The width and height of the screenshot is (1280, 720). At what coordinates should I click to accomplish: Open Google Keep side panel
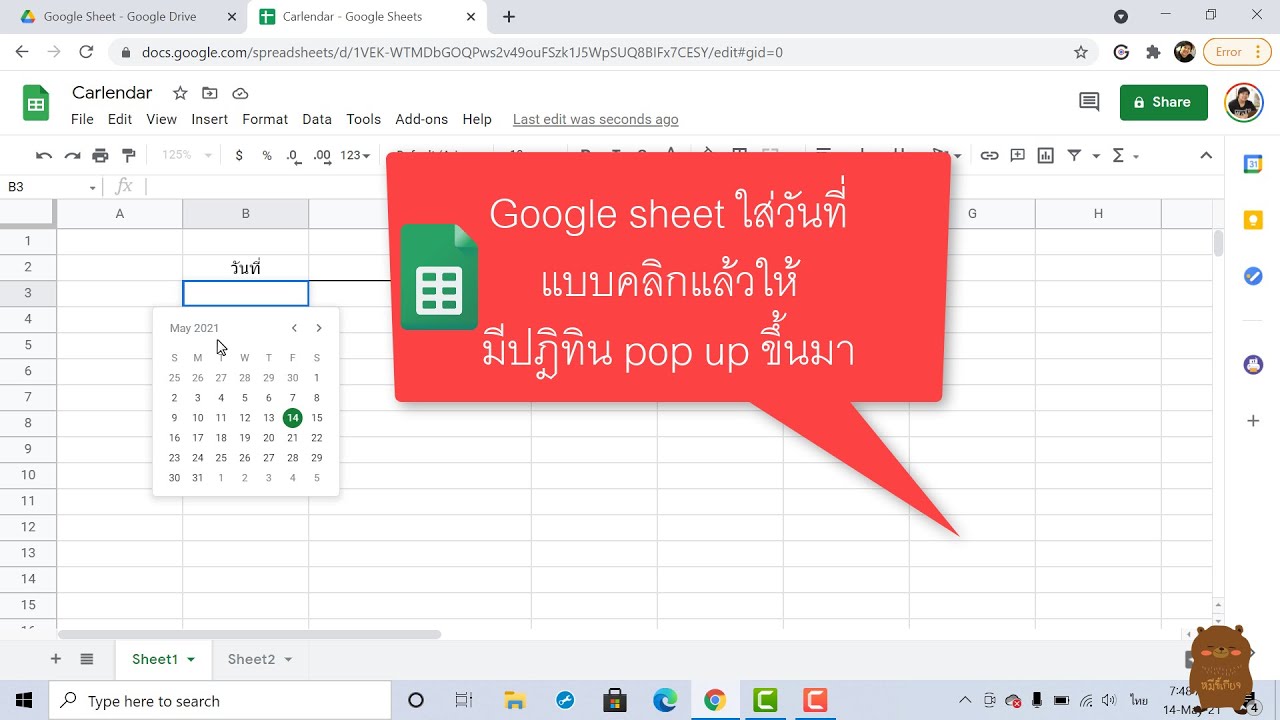1253,221
